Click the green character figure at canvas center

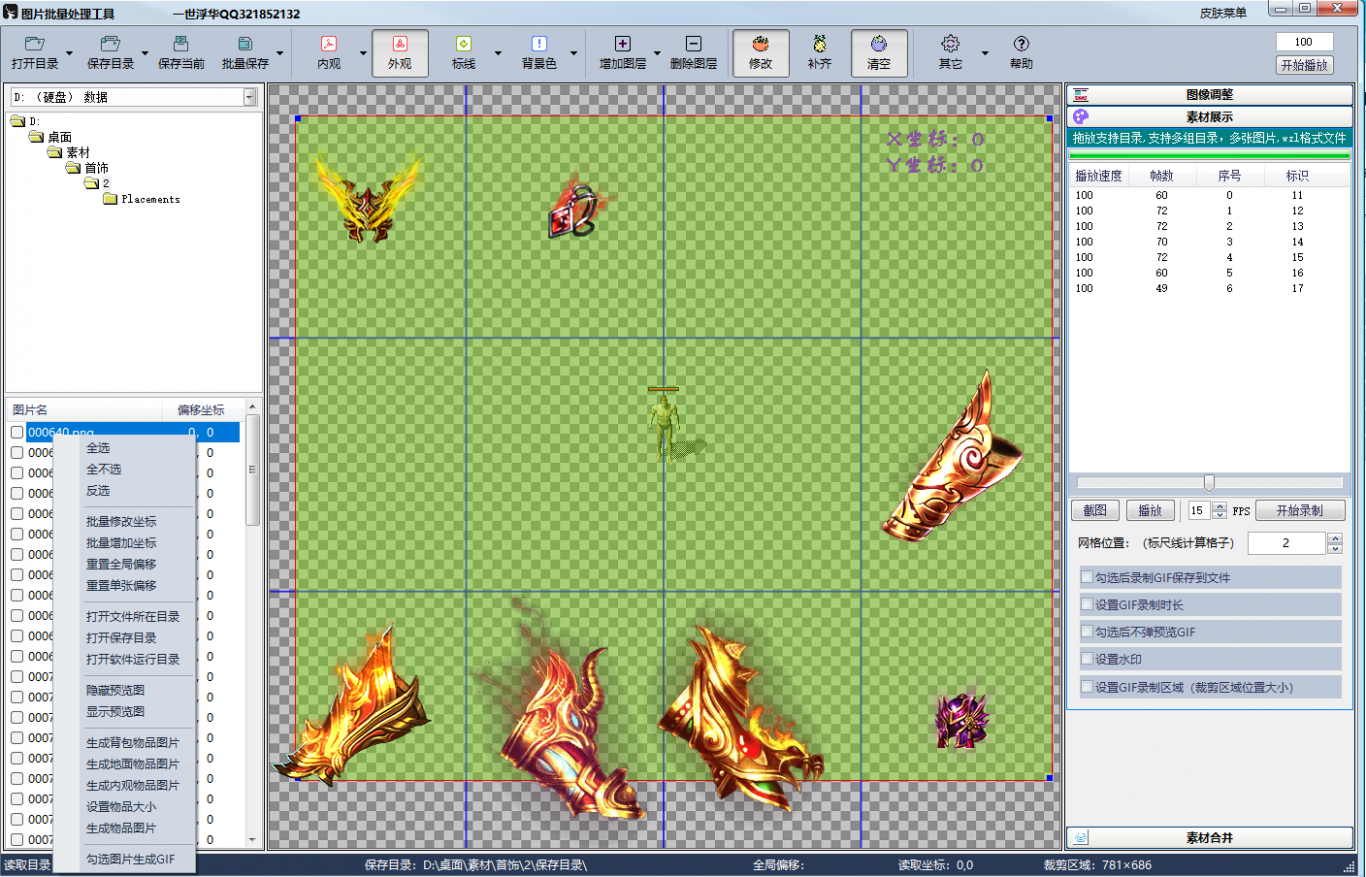coord(663,425)
